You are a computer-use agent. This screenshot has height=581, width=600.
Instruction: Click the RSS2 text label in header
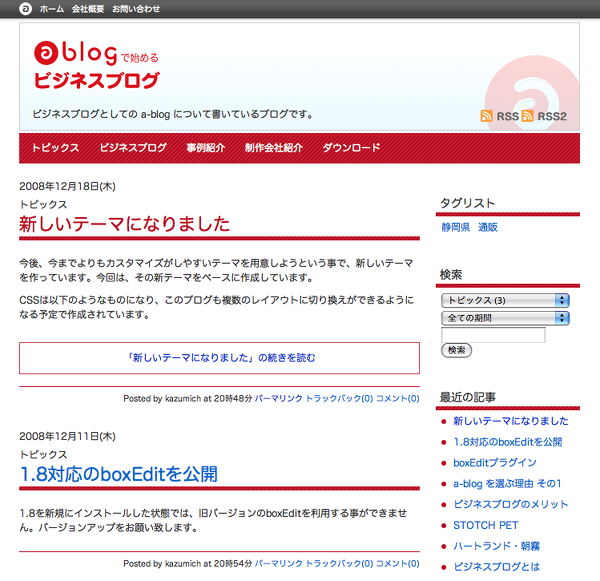tap(552, 116)
